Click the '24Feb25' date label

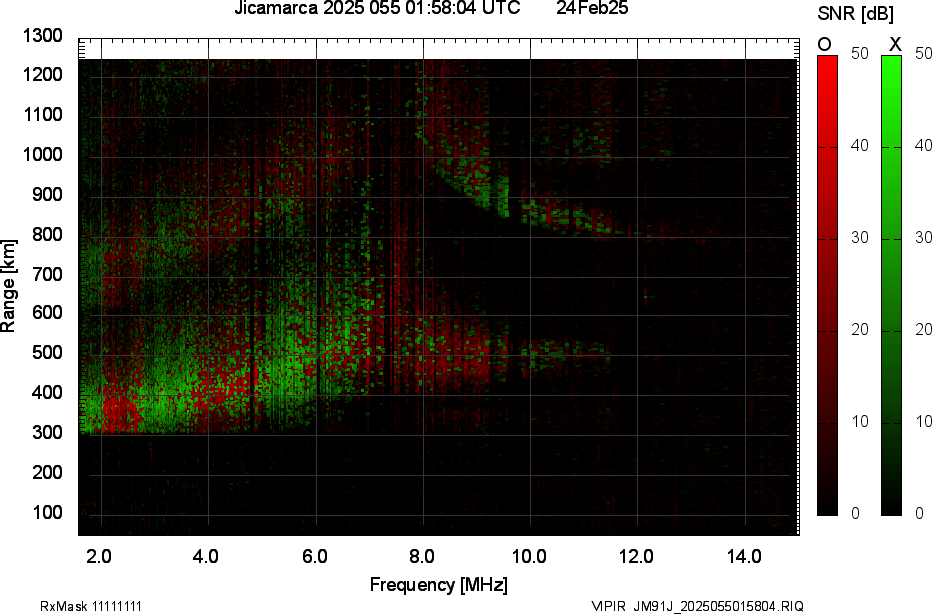(x=592, y=8)
